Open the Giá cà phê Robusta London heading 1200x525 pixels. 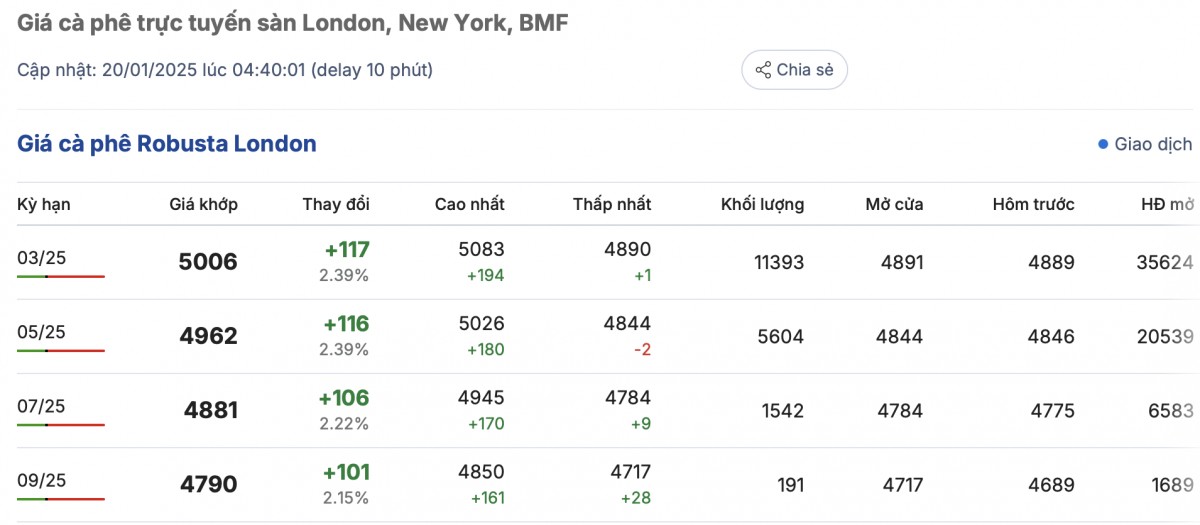pyautogui.click(x=167, y=144)
